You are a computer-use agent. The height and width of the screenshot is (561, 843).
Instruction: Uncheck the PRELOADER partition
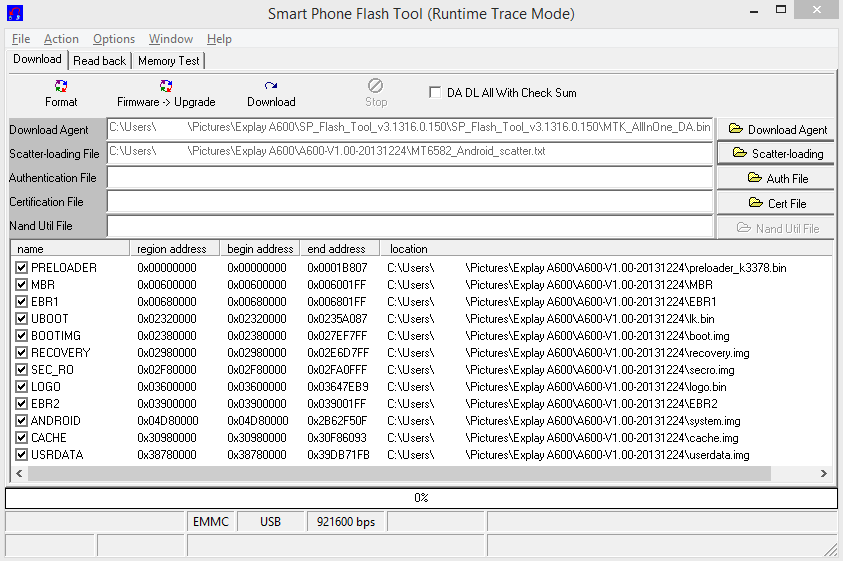click(x=22, y=268)
